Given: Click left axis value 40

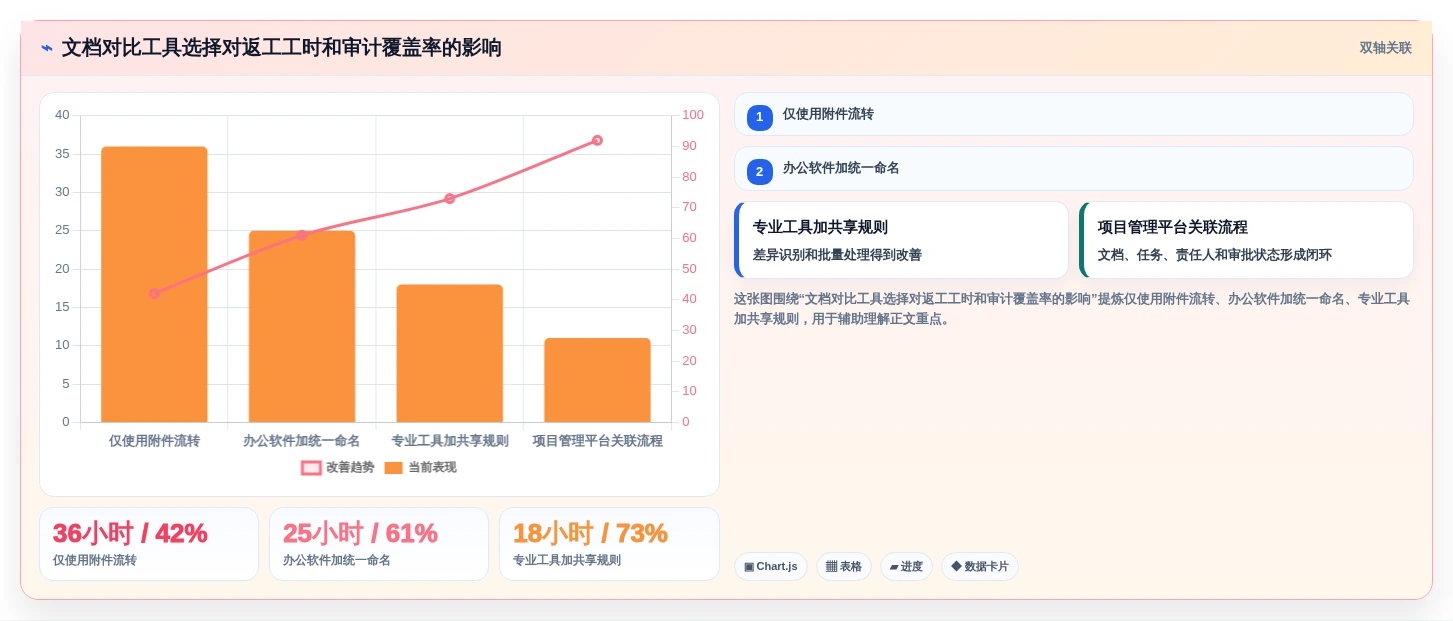Looking at the screenshot, I should pos(62,115).
